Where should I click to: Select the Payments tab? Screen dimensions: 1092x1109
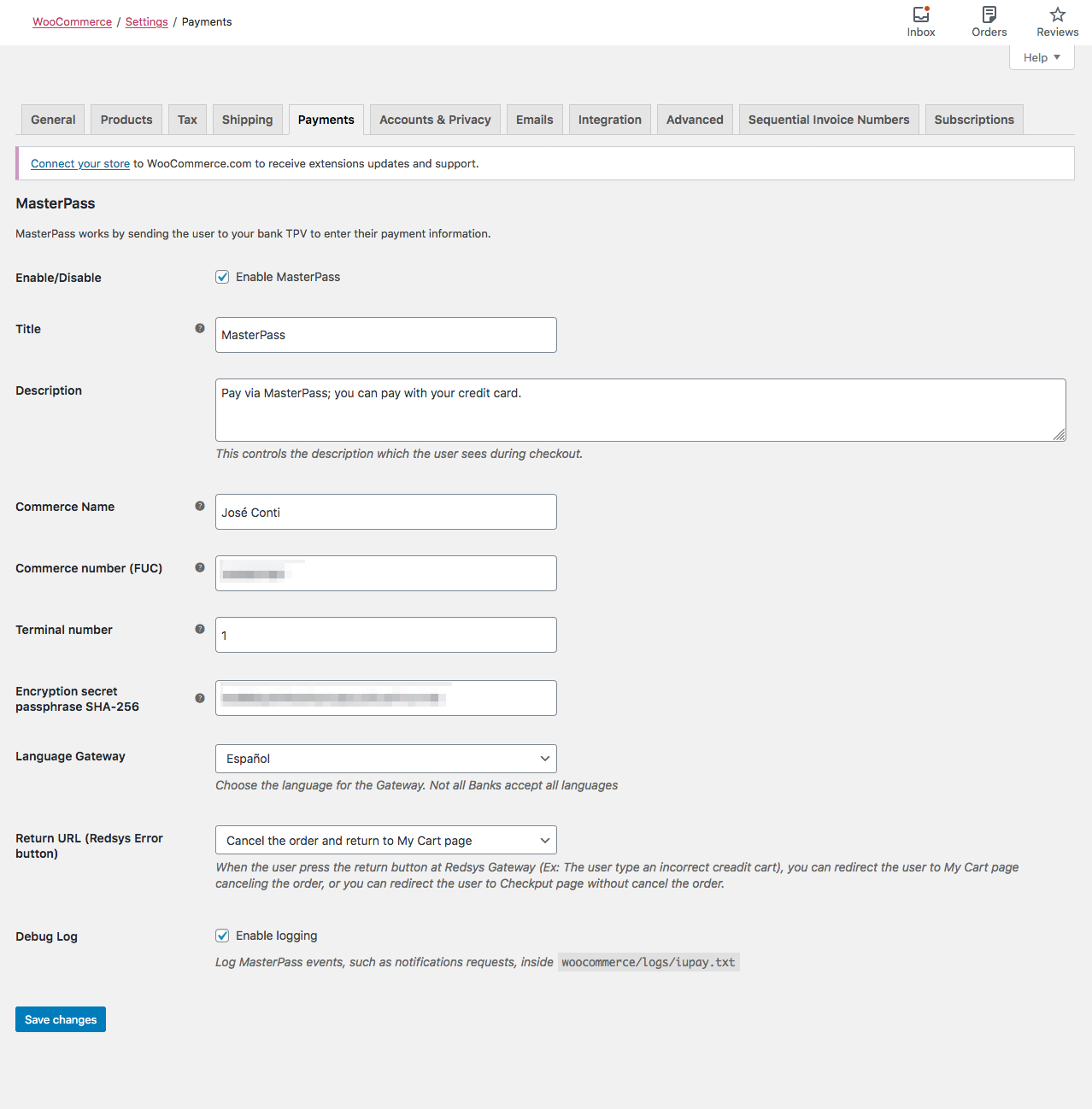point(326,120)
